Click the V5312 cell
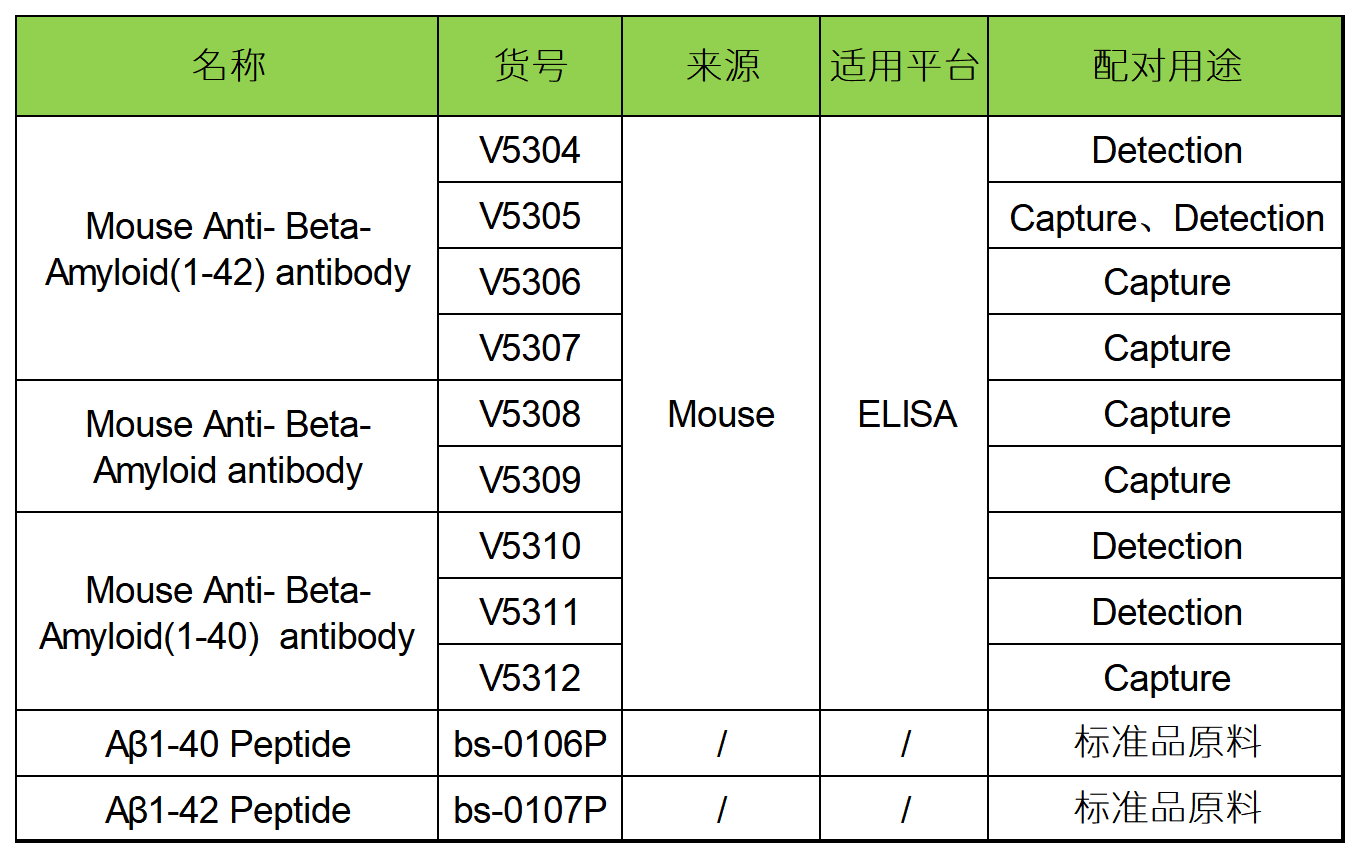 530,678
